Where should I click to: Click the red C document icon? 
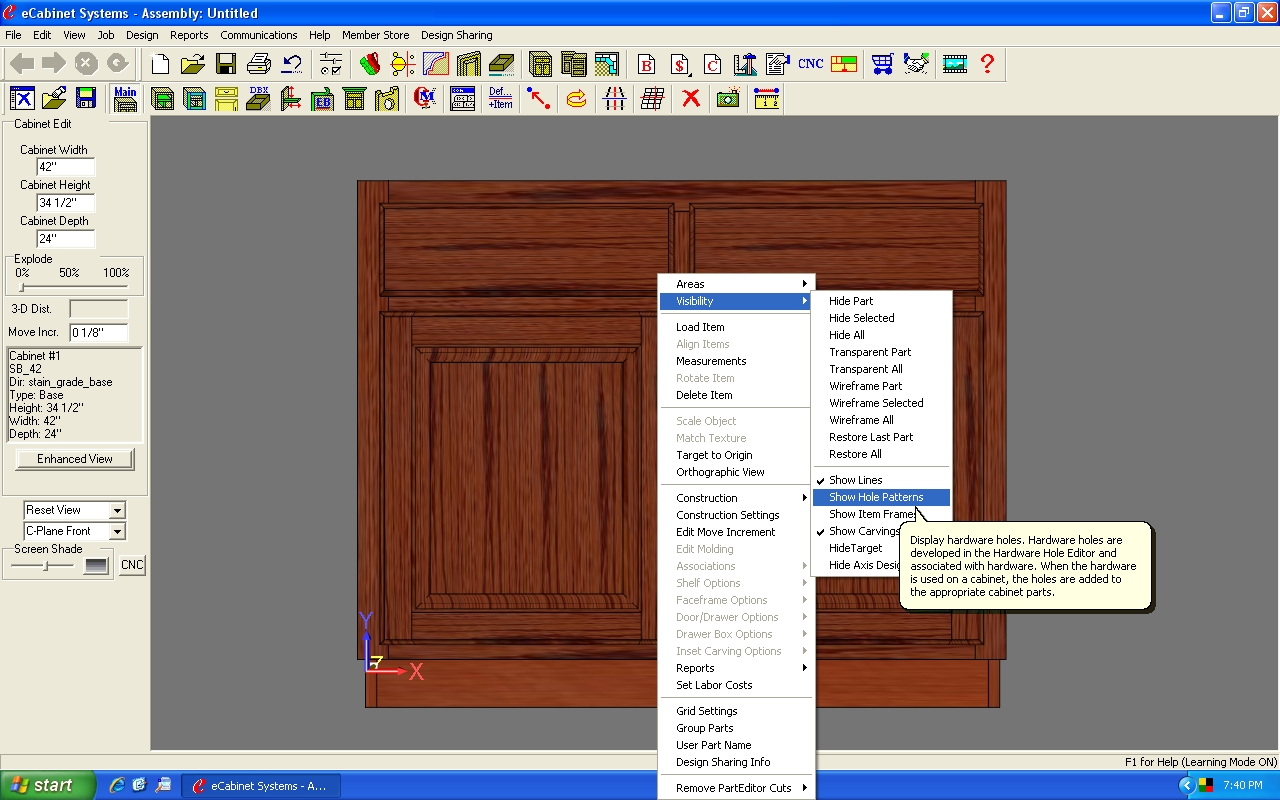712,64
